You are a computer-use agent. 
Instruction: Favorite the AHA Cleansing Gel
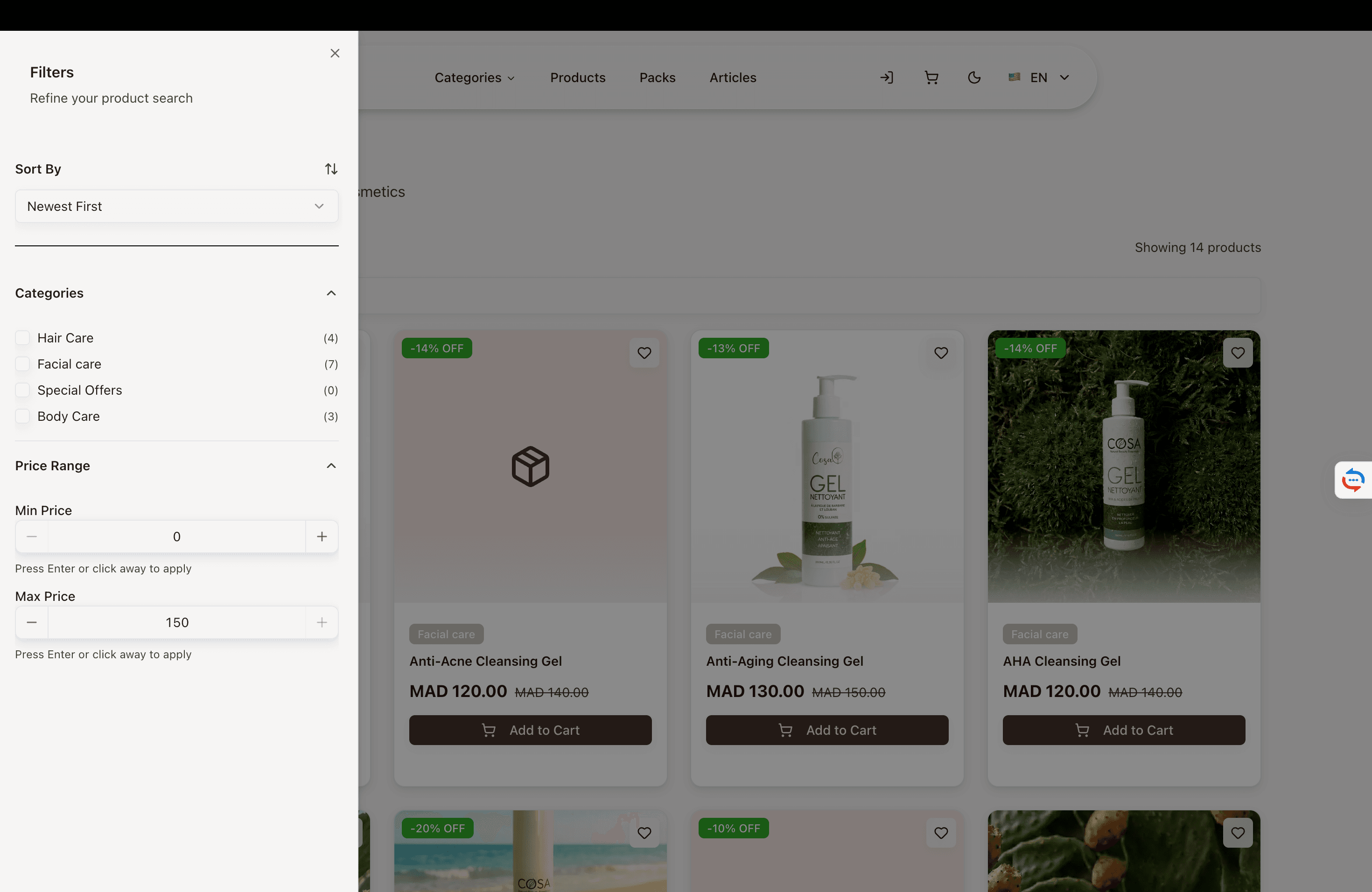click(x=1238, y=353)
